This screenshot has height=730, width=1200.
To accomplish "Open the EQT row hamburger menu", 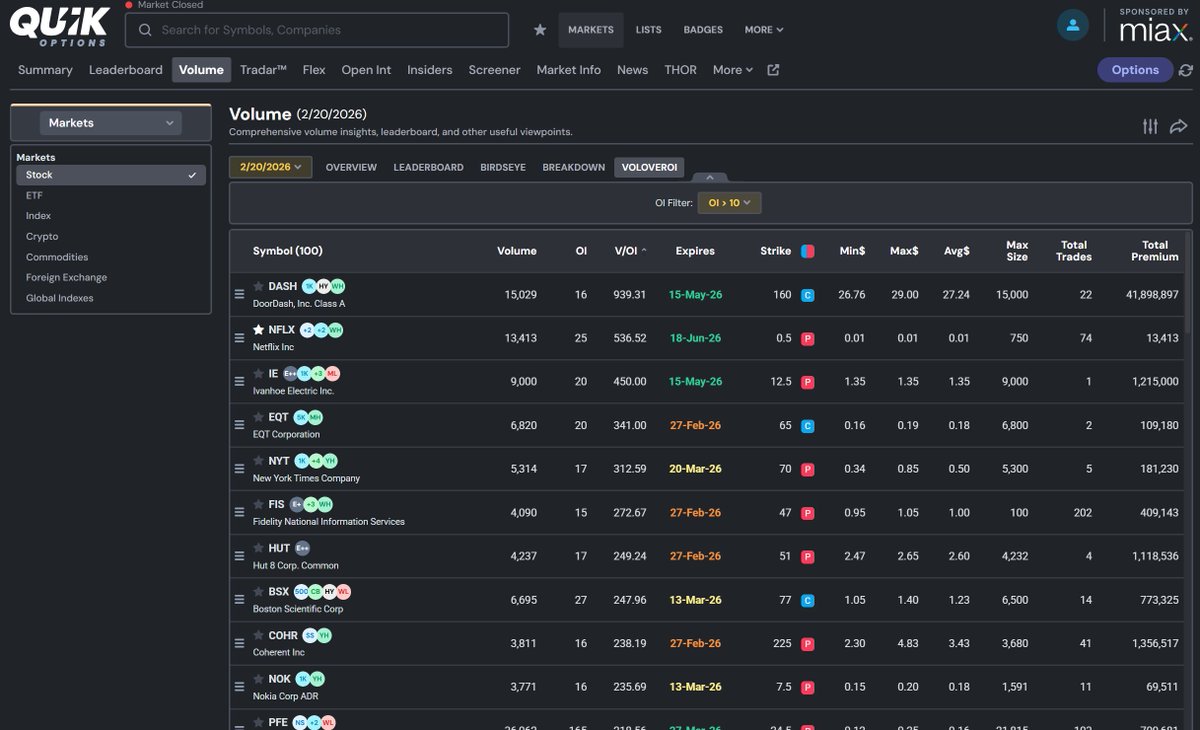I will click(239, 425).
